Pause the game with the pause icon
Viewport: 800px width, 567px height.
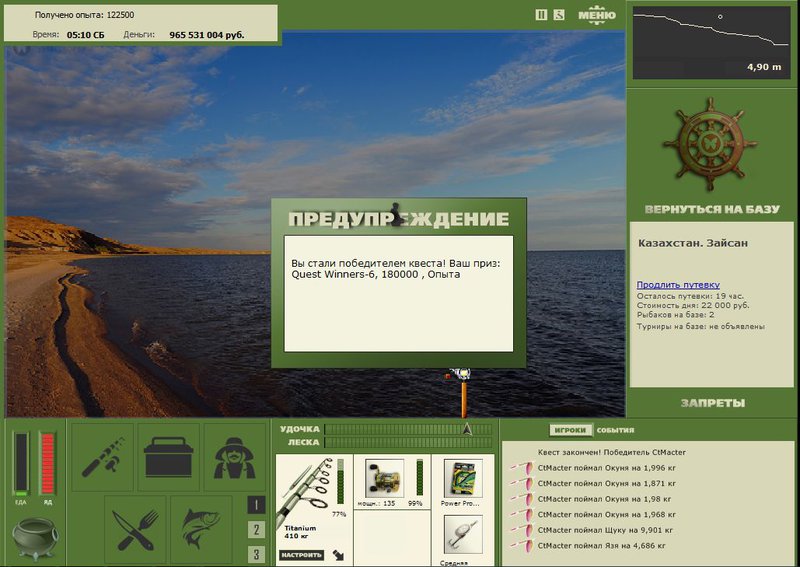[541, 15]
